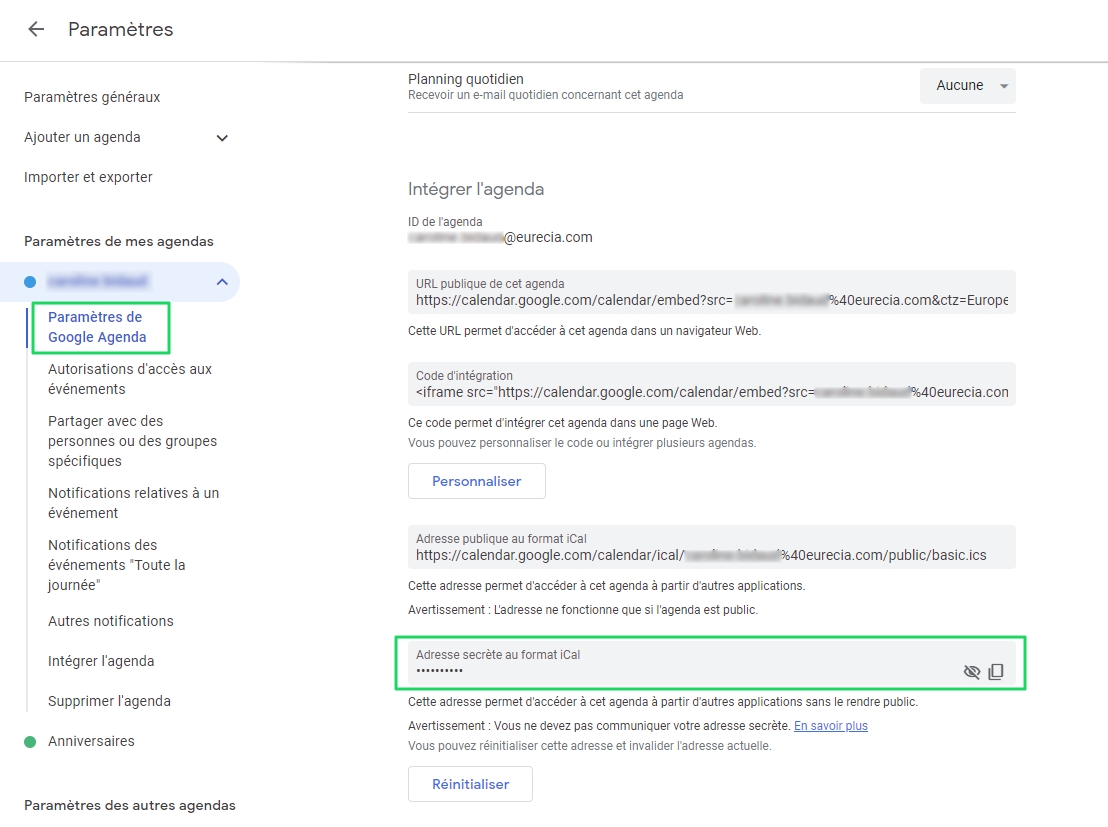Open Paramètres généraux
The height and width of the screenshot is (827, 1108).
coord(92,97)
